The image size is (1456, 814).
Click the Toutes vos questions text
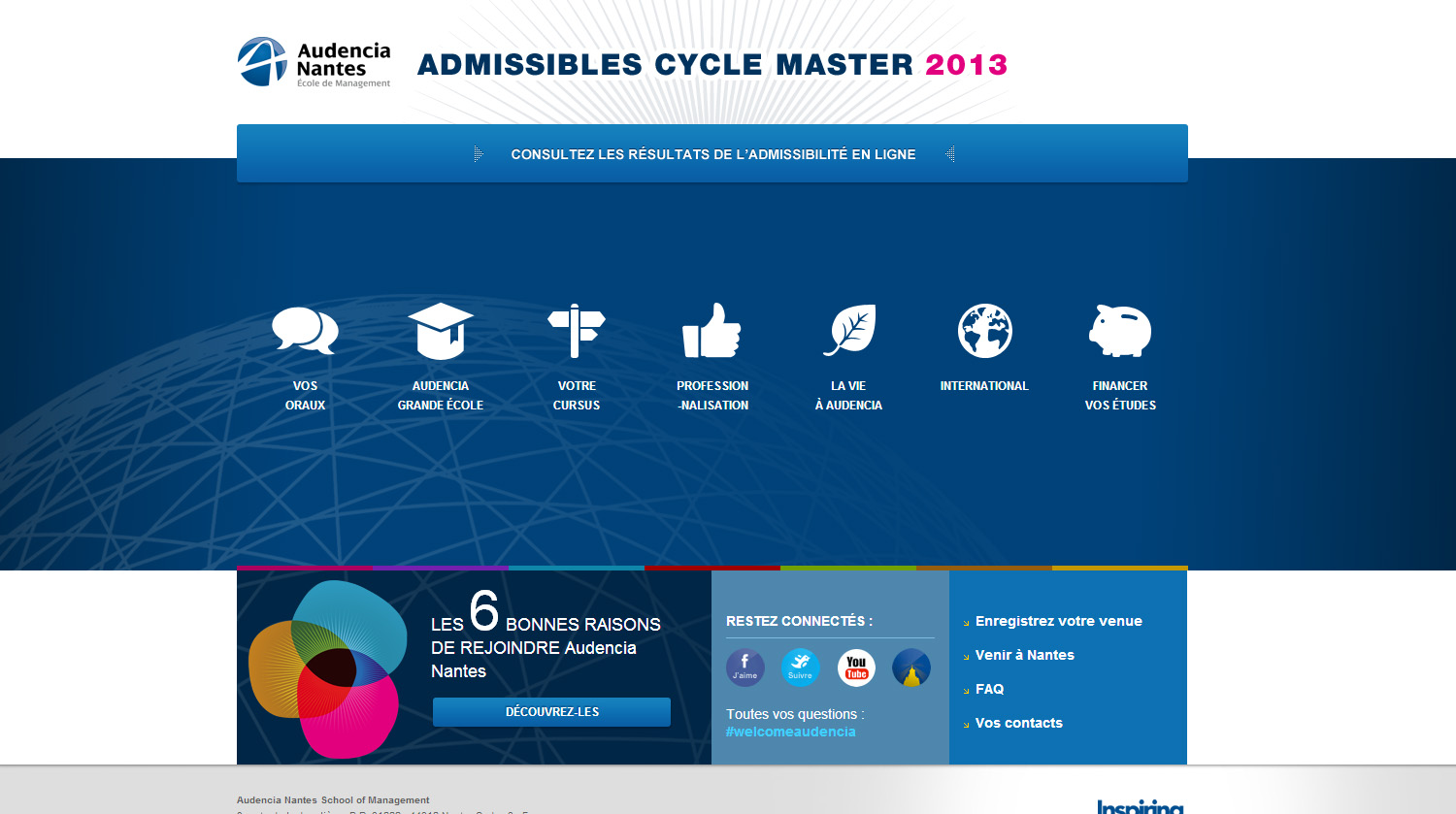pos(795,714)
